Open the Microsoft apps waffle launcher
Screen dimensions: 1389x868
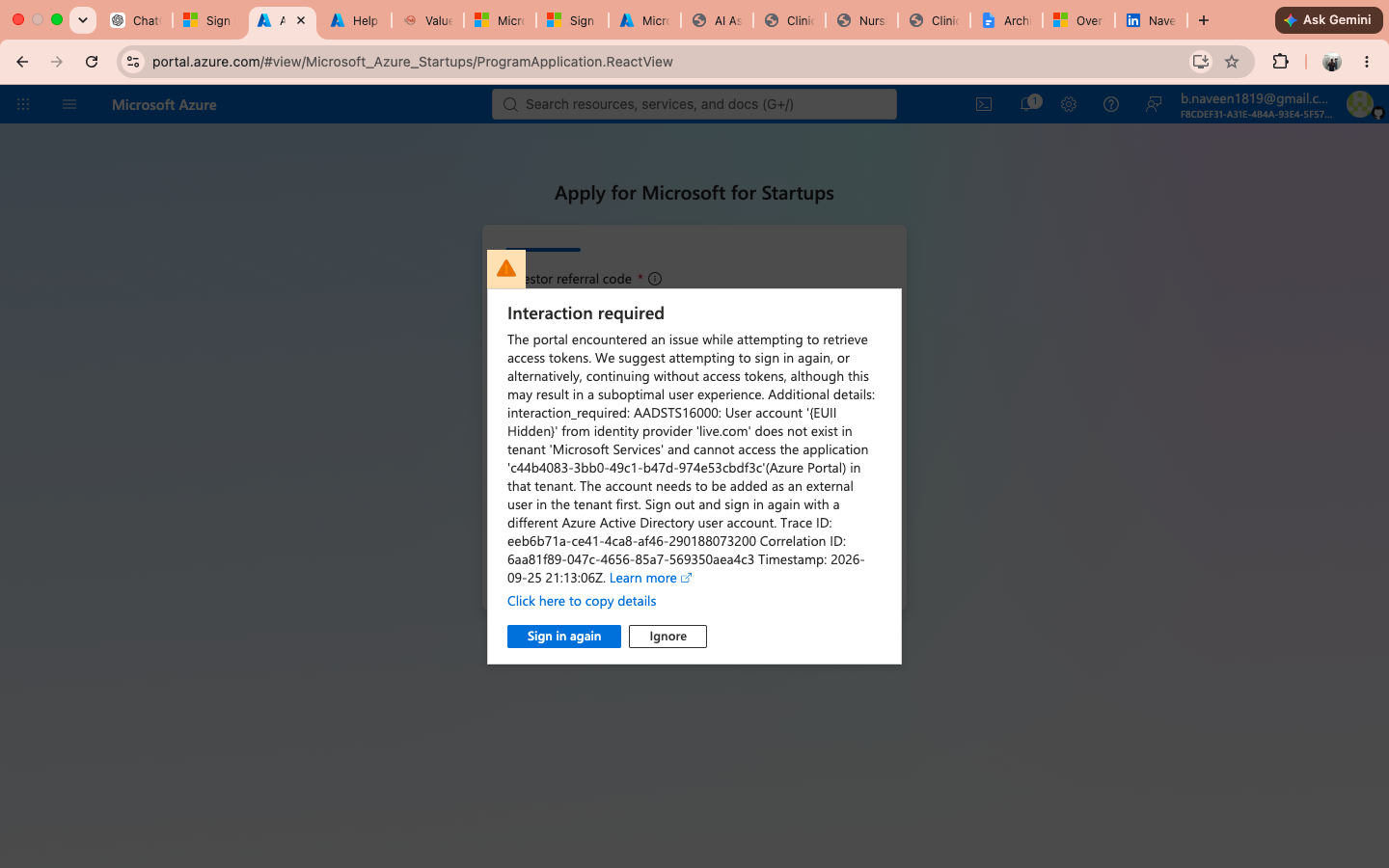pyautogui.click(x=23, y=104)
